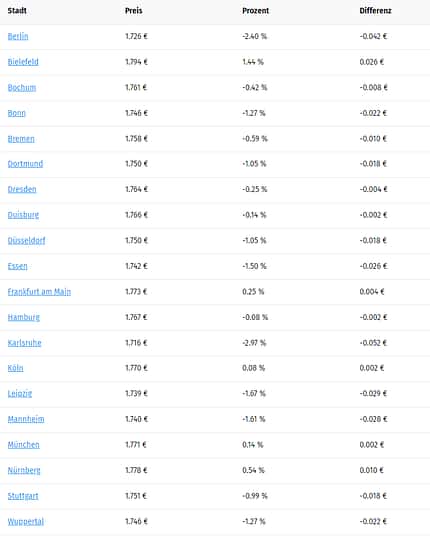Open the Leipzig link

point(20,393)
